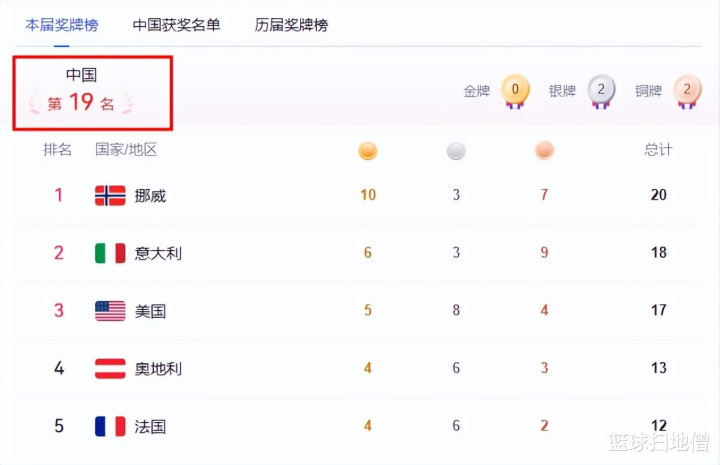Open the 历届奖牌榜 tab
The width and height of the screenshot is (720, 465).
pyautogui.click(x=291, y=25)
